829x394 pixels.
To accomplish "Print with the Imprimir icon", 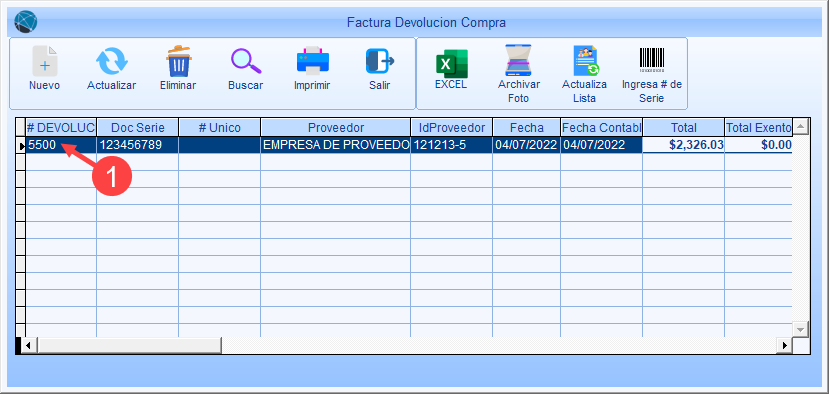I will click(x=312, y=61).
